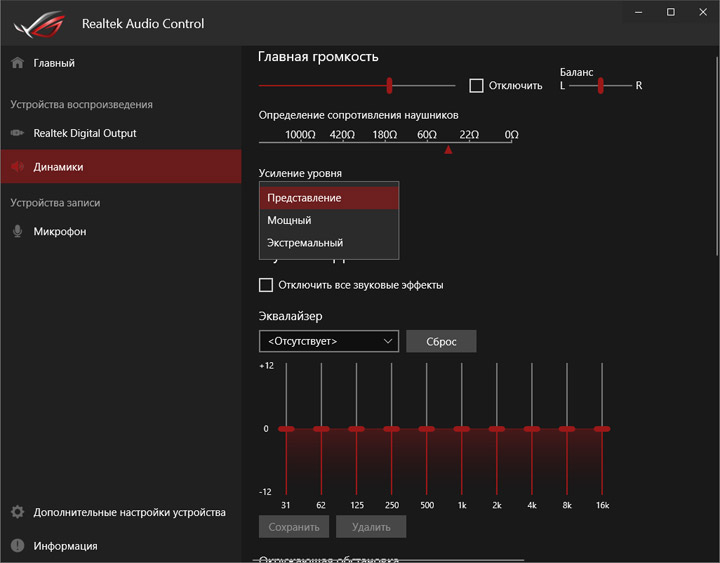The width and height of the screenshot is (720, 563).
Task: Select the Динамики speakers device
Action: [x=121, y=166]
